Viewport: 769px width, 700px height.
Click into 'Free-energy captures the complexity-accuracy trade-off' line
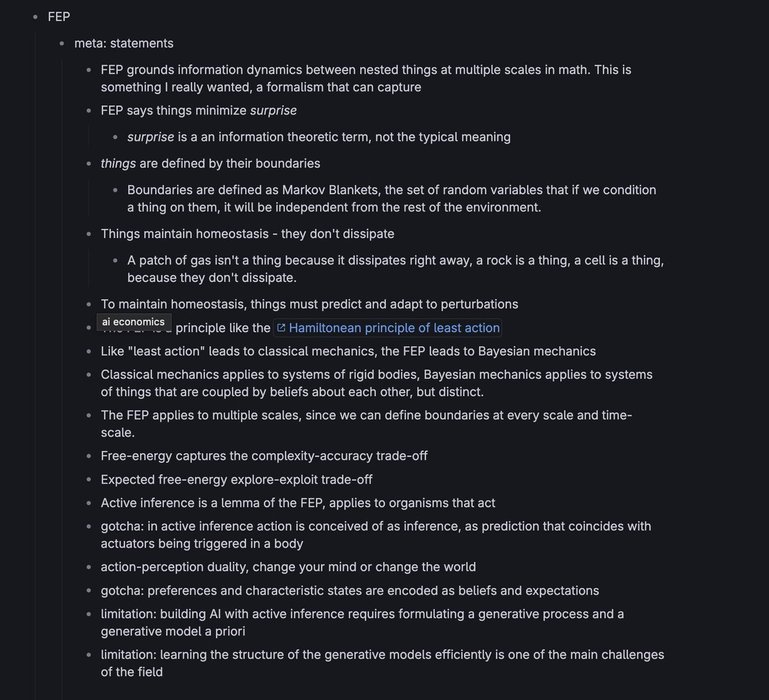pos(264,456)
